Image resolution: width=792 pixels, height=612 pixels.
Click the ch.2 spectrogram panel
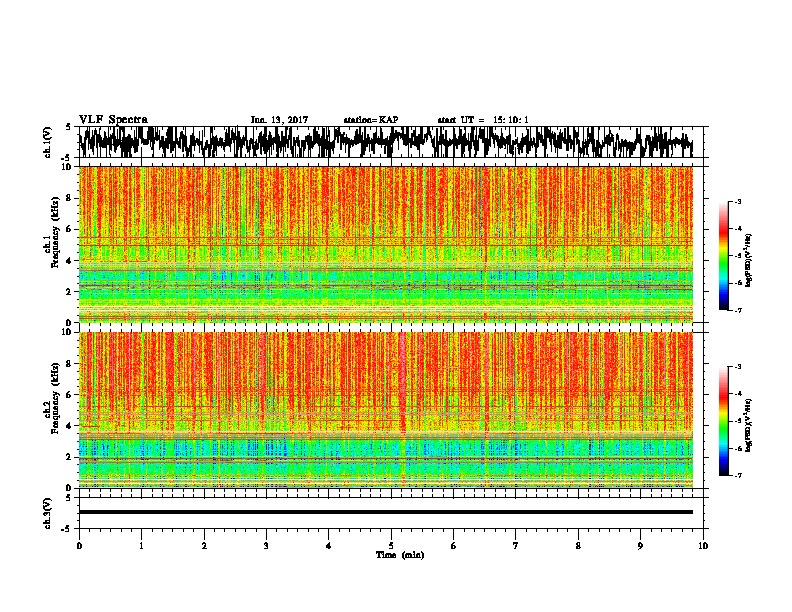tap(385, 410)
